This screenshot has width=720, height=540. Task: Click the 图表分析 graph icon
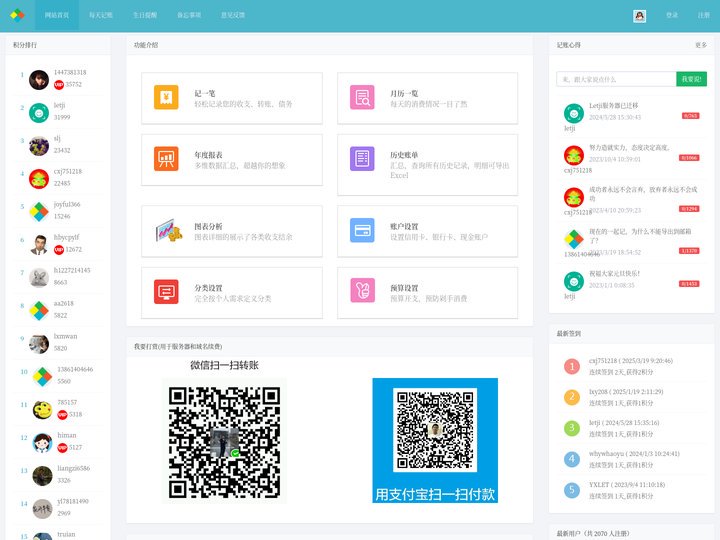click(x=169, y=230)
